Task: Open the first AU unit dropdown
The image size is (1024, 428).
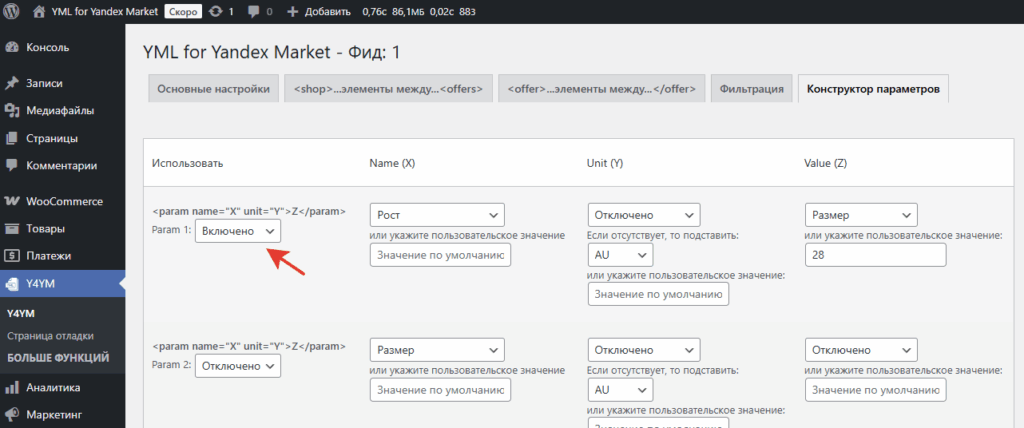Action: coord(620,255)
